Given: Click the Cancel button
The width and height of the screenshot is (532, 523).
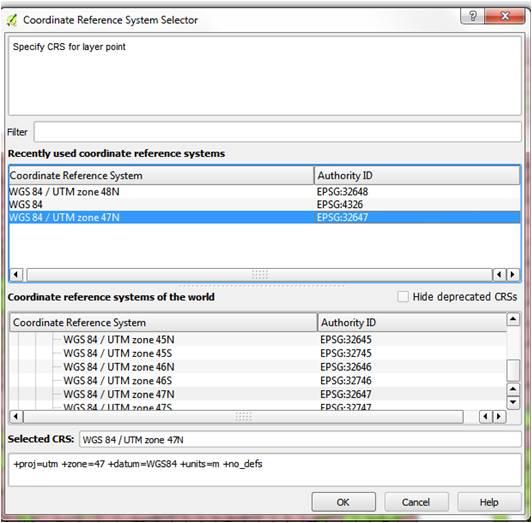Looking at the screenshot, I should (x=416, y=502).
